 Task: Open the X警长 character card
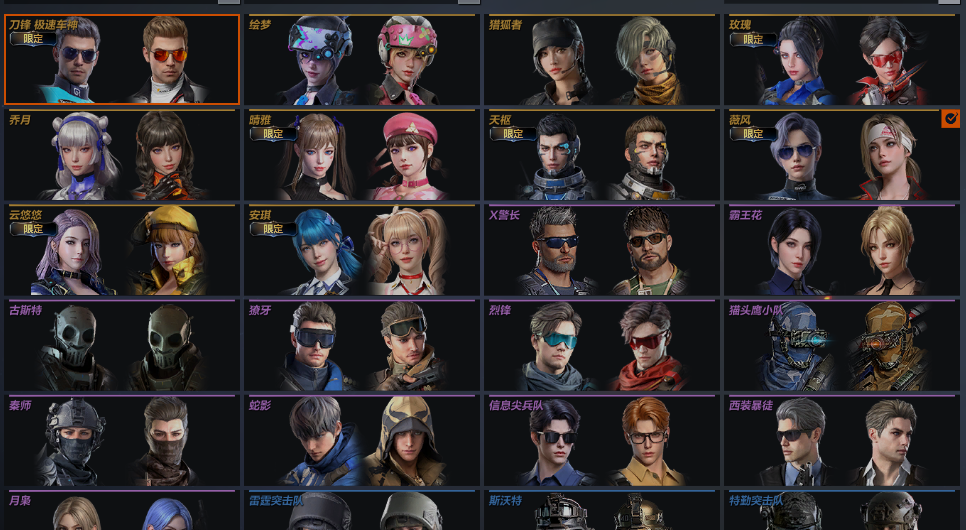[x=601, y=250]
